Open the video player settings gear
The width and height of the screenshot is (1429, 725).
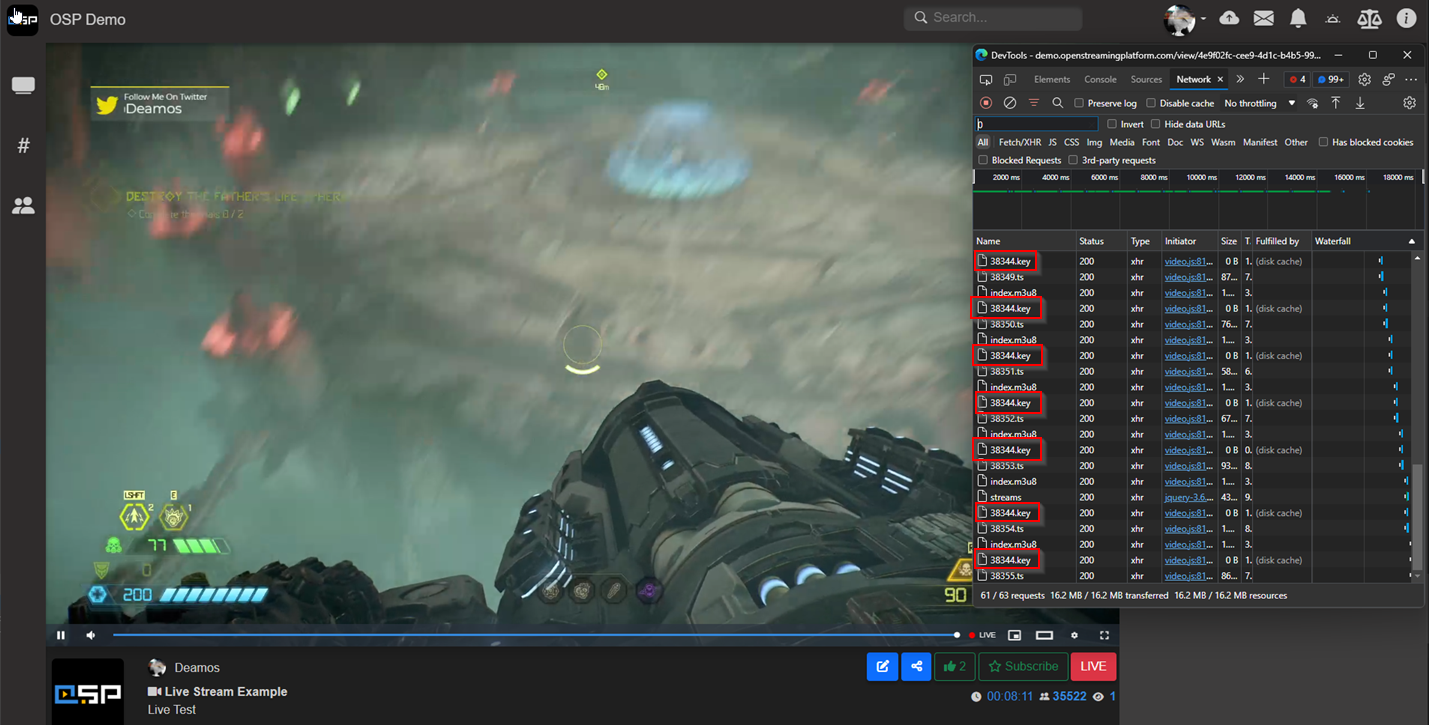click(1075, 635)
